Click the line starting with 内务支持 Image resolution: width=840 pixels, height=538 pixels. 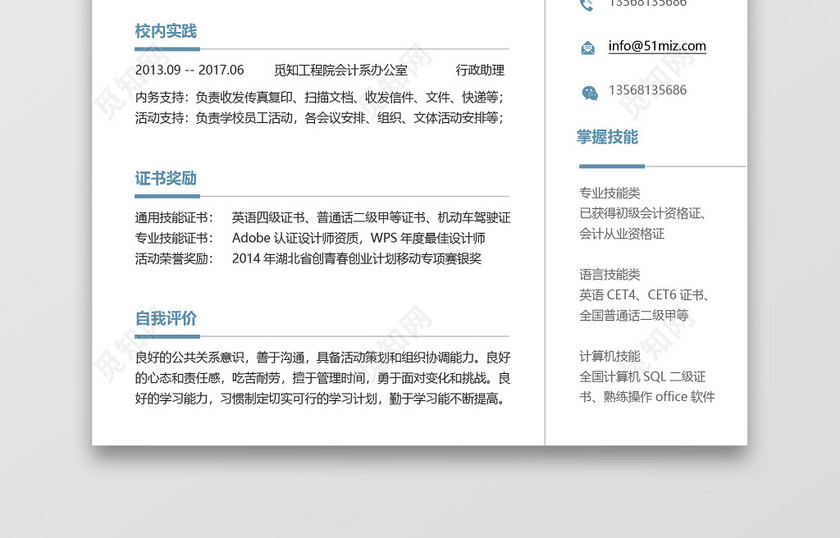tap(319, 98)
